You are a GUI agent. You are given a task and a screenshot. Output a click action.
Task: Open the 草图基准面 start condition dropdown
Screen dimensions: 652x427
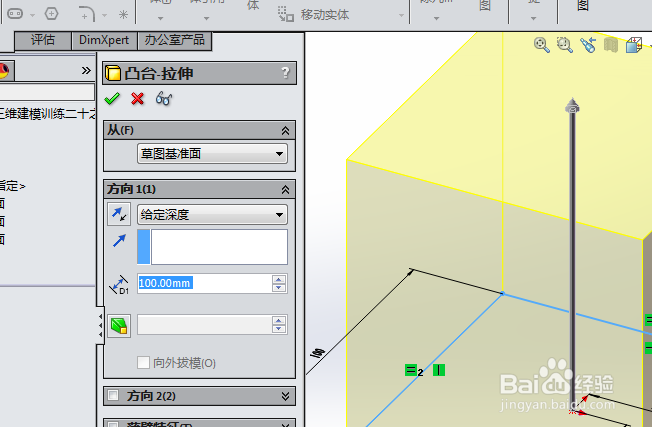[212, 154]
